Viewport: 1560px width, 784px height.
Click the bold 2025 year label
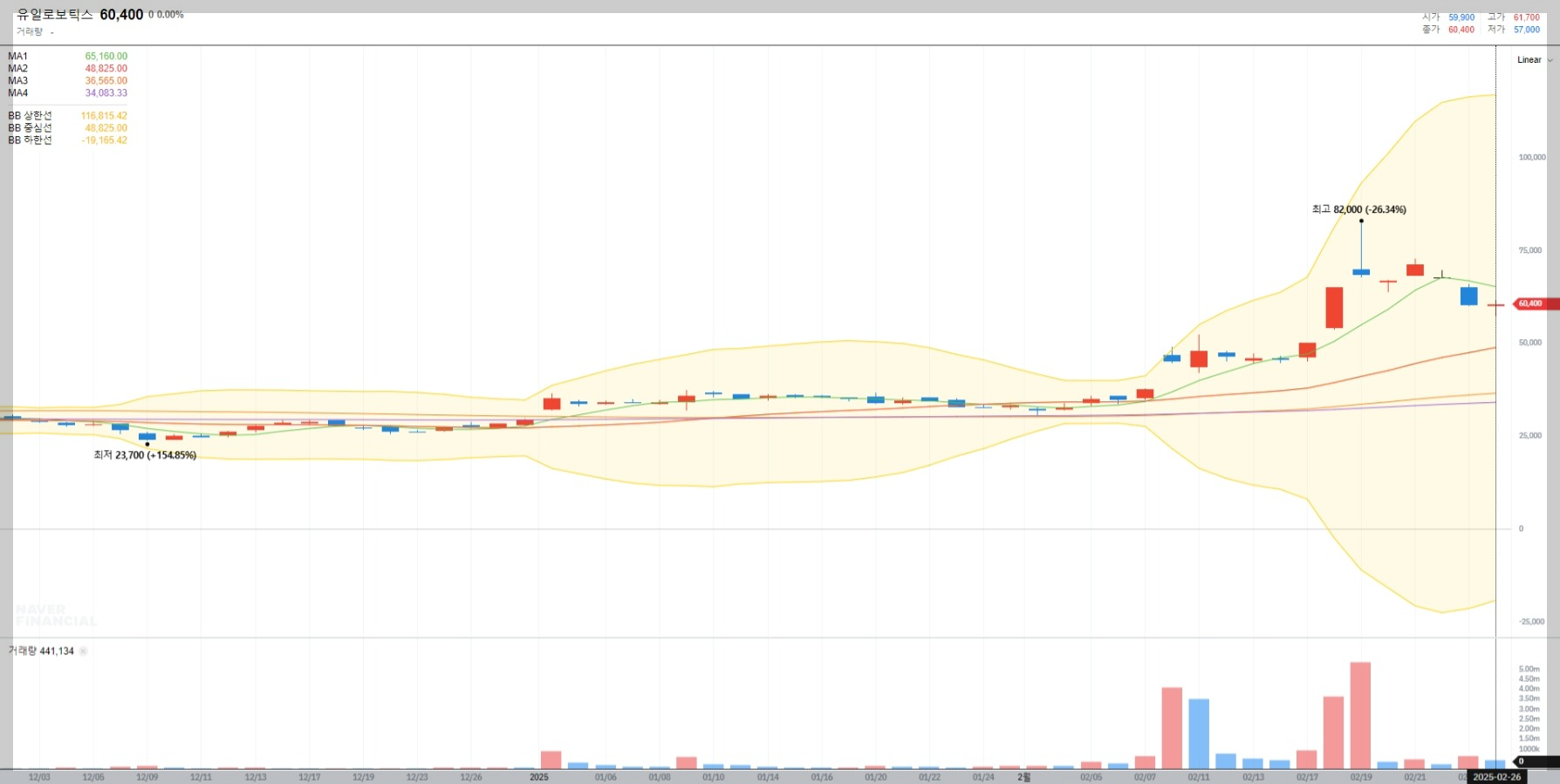539,777
